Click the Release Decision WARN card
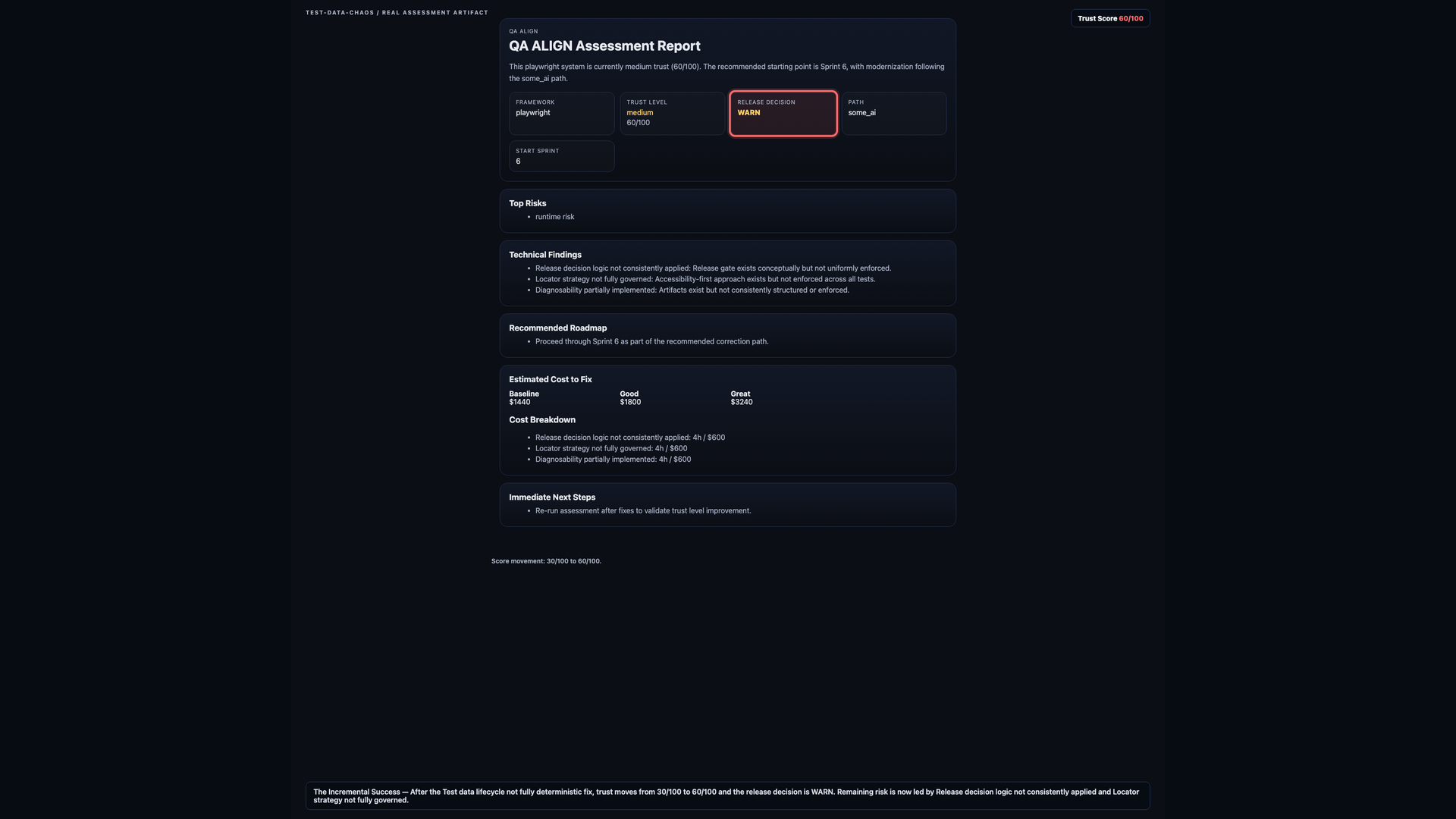The image size is (1456, 819). (x=783, y=113)
